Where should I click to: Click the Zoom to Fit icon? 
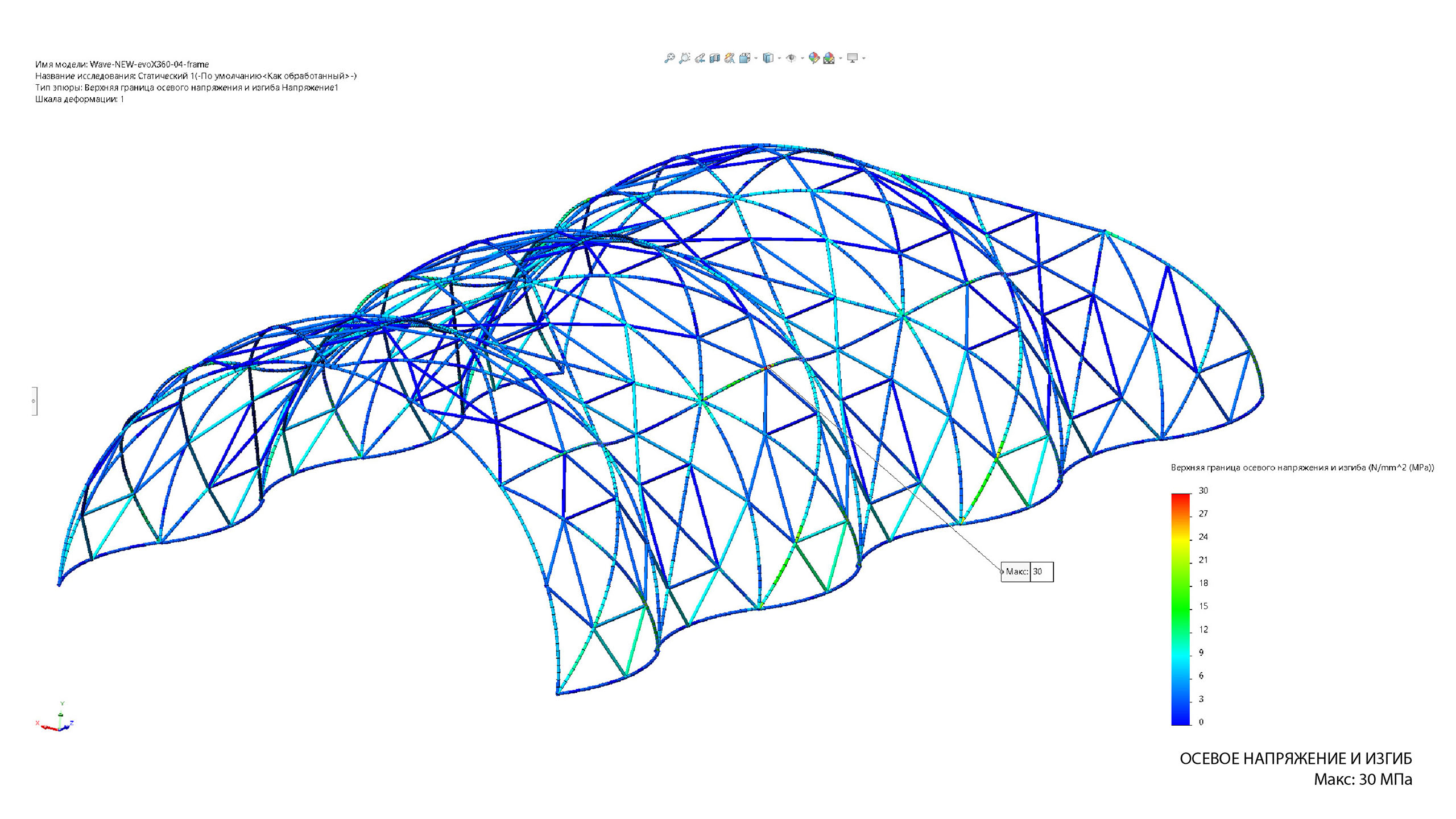pos(669,58)
